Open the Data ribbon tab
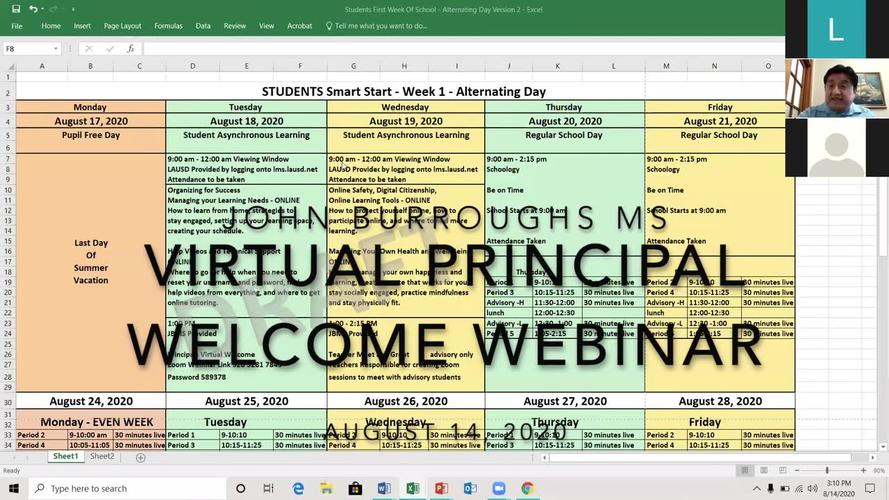The image size is (889, 500). [x=203, y=26]
